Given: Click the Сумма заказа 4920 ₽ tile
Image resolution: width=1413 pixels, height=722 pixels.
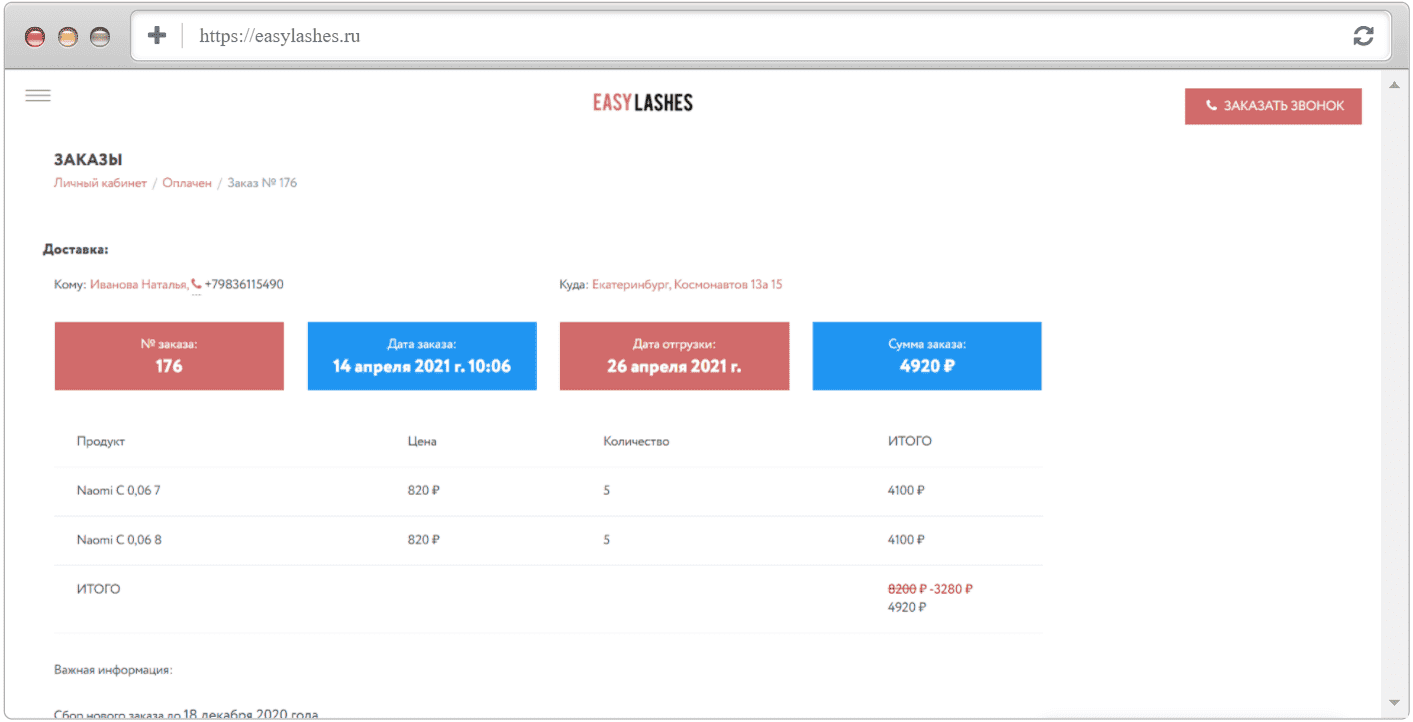Looking at the screenshot, I should click(x=927, y=356).
